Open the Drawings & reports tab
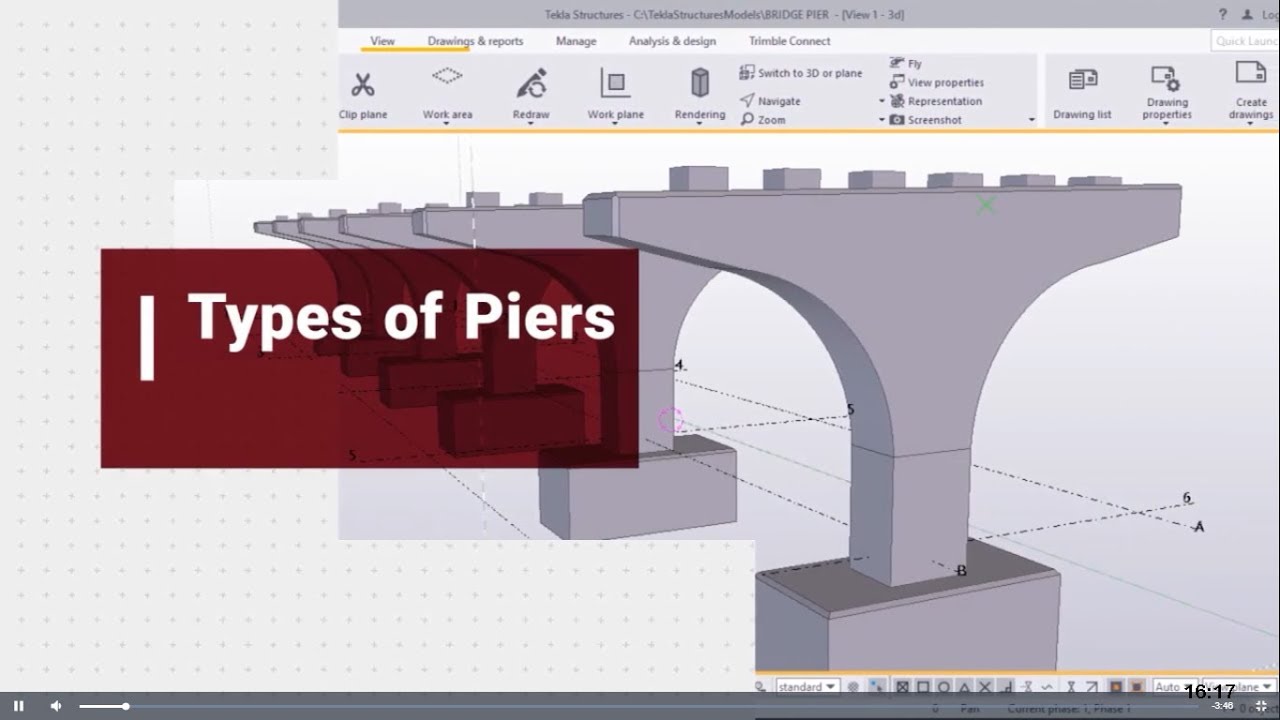Image resolution: width=1280 pixels, height=720 pixels. coord(475,41)
